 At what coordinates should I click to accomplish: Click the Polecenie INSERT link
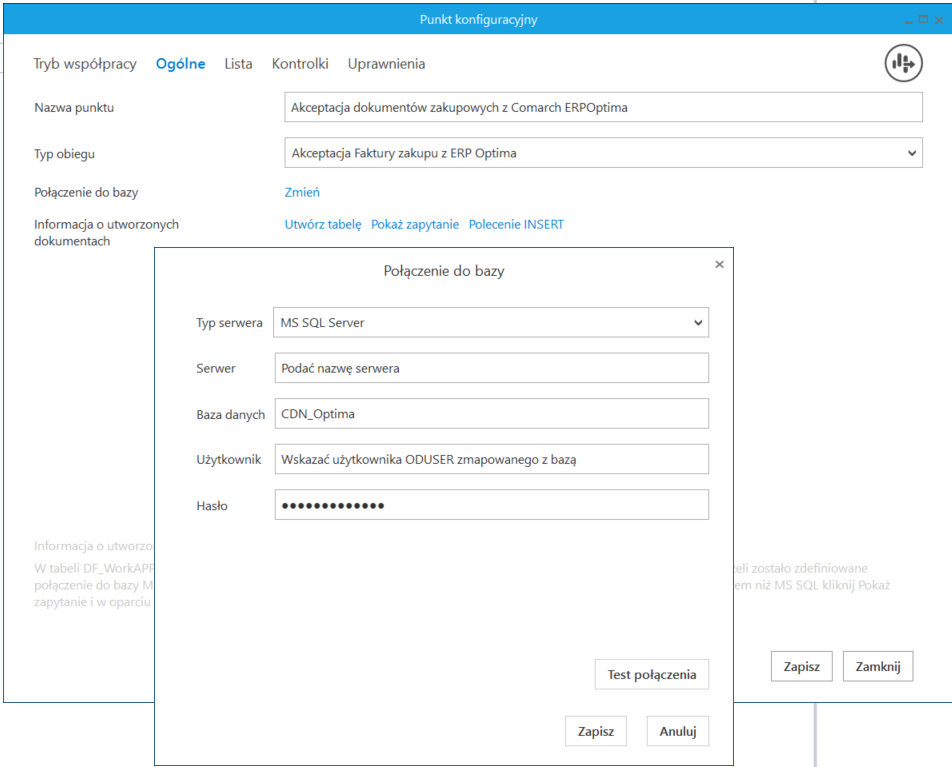point(516,225)
